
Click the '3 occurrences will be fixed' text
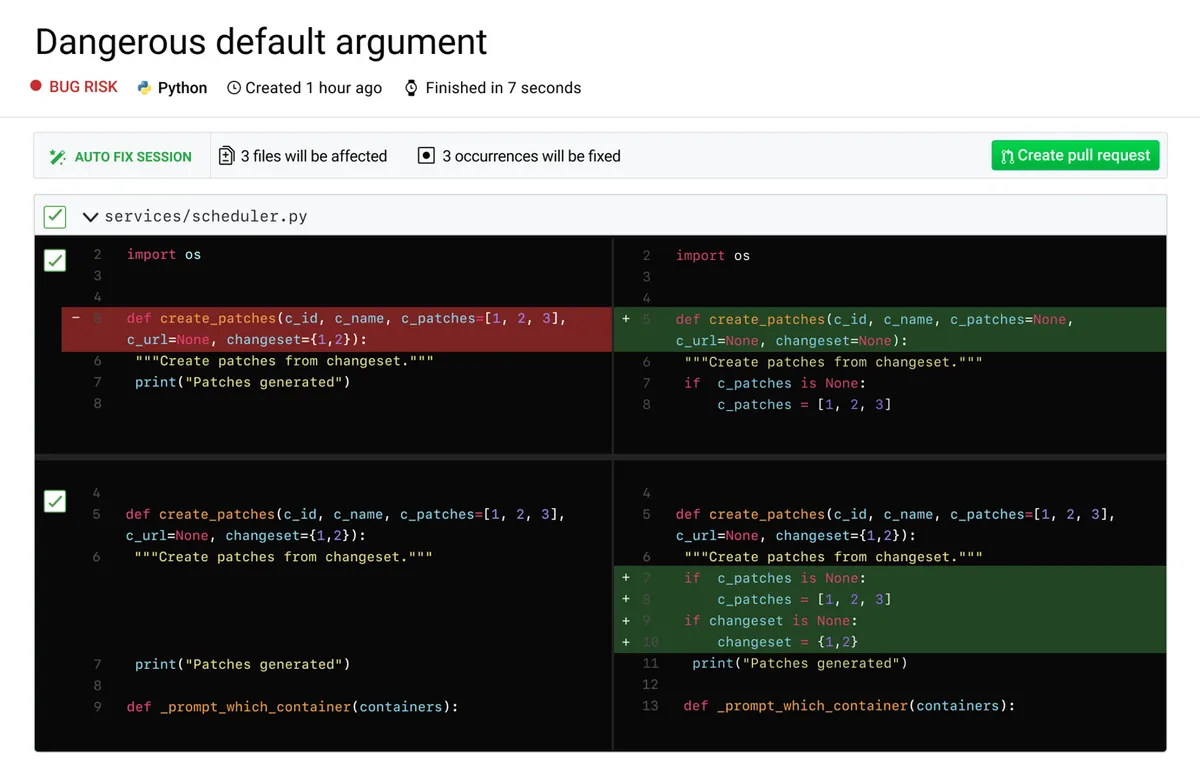pos(532,156)
